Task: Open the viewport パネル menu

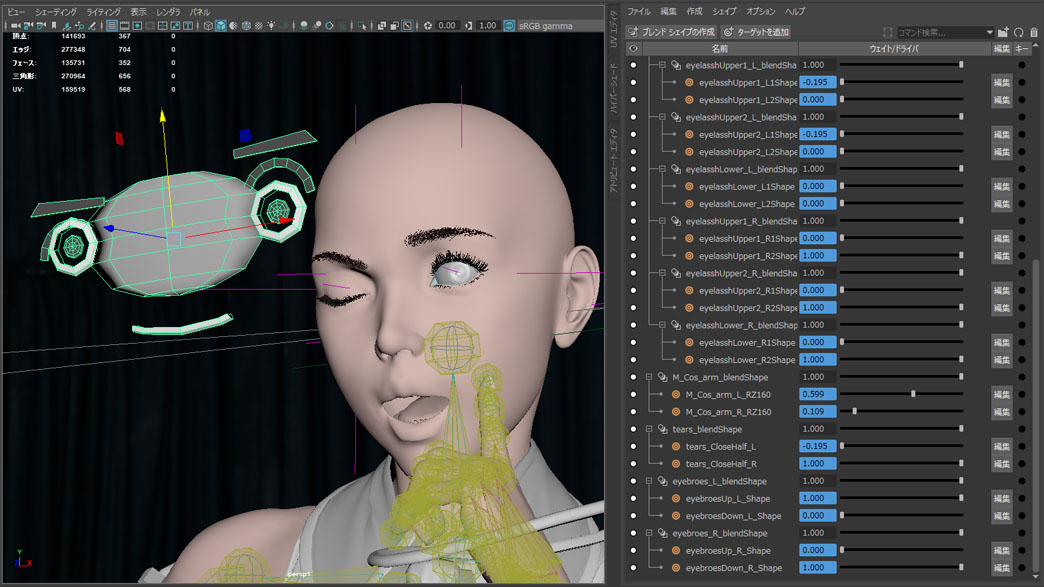Action: tap(200, 12)
